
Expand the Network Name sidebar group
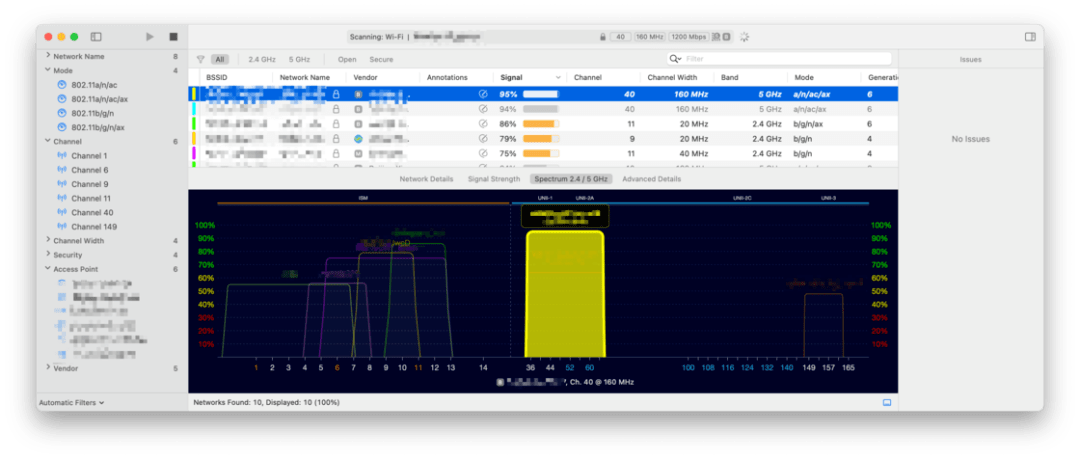click(47, 57)
